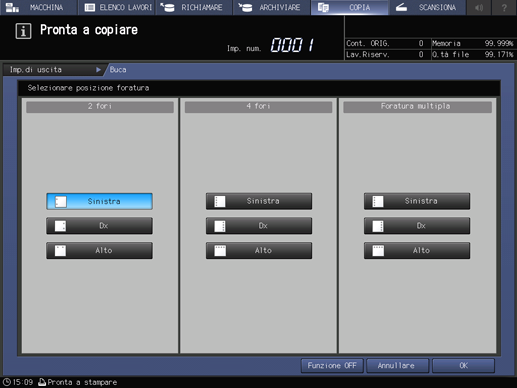
Task: Click the clock icon in status bar
Action: [7, 382]
